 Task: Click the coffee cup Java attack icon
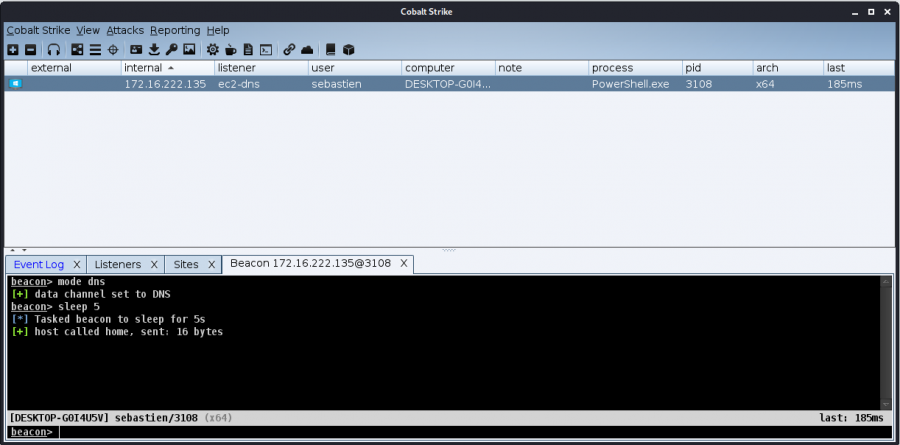[230, 49]
